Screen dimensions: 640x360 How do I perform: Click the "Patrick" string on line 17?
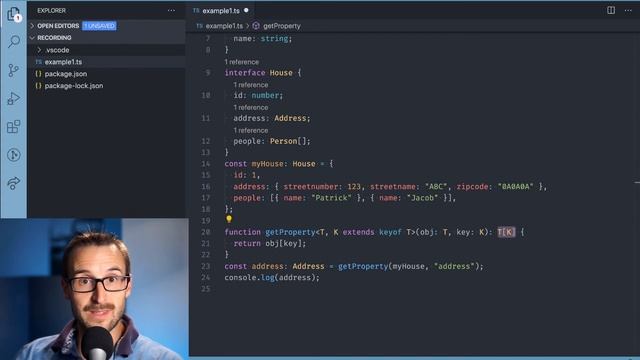[x=331, y=198]
